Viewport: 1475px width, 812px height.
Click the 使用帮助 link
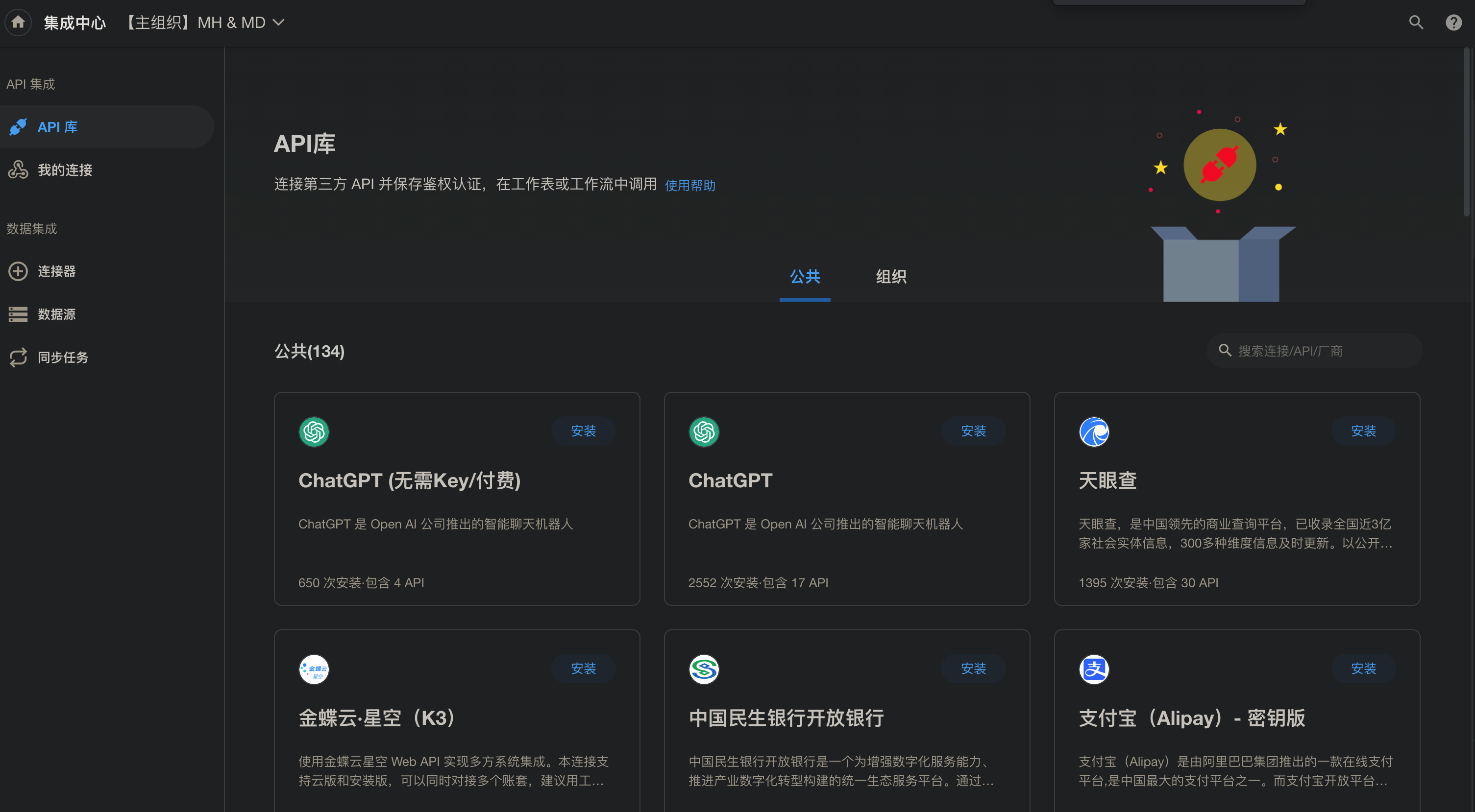click(690, 186)
